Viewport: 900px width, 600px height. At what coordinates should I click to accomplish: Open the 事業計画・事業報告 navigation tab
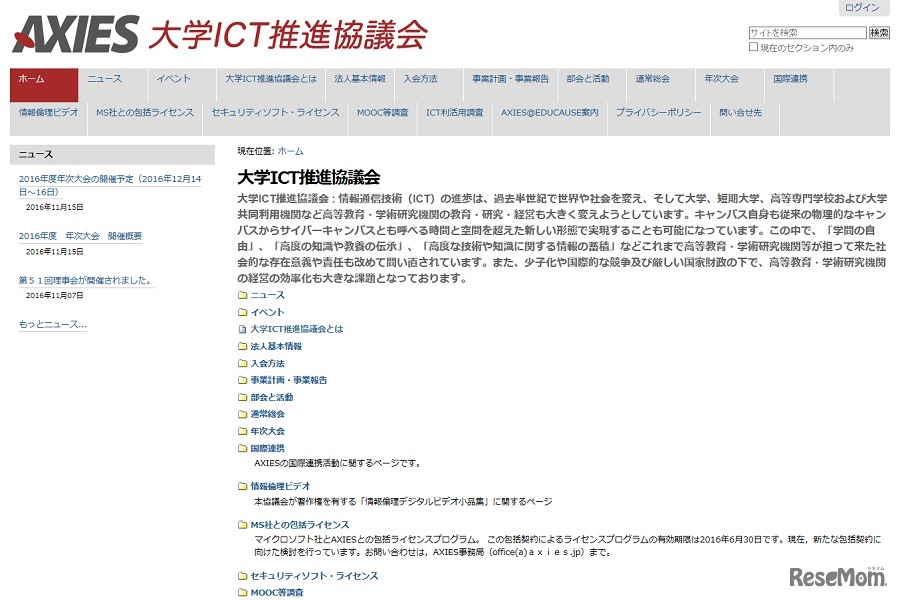tap(510, 85)
